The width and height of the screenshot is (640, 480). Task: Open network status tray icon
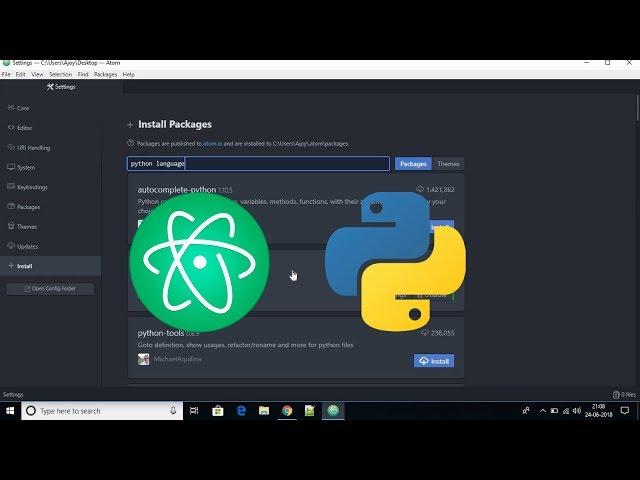pyautogui.click(x=566, y=411)
